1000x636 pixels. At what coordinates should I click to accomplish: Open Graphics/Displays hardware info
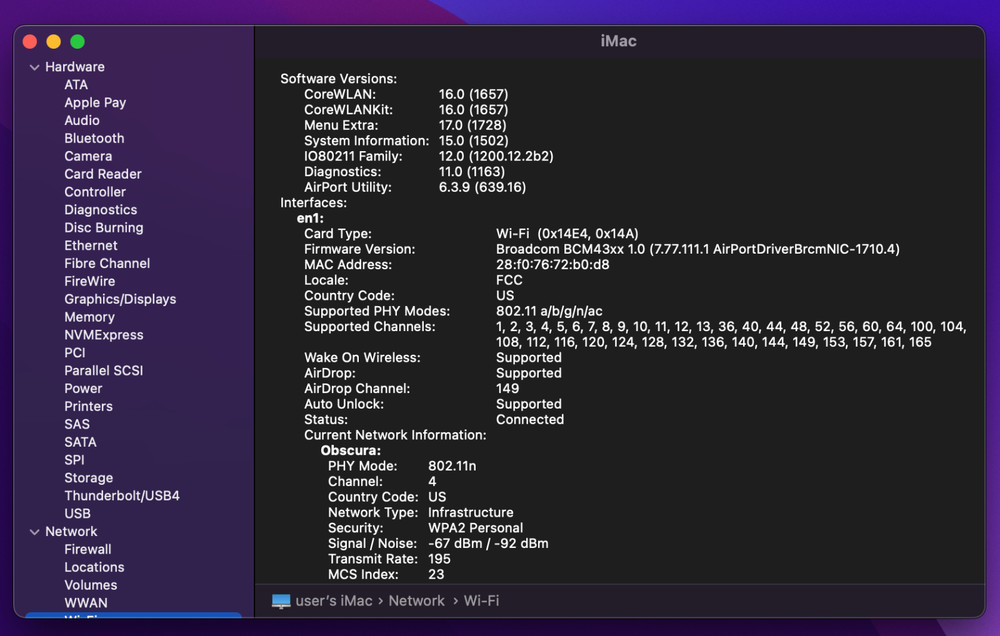point(120,299)
